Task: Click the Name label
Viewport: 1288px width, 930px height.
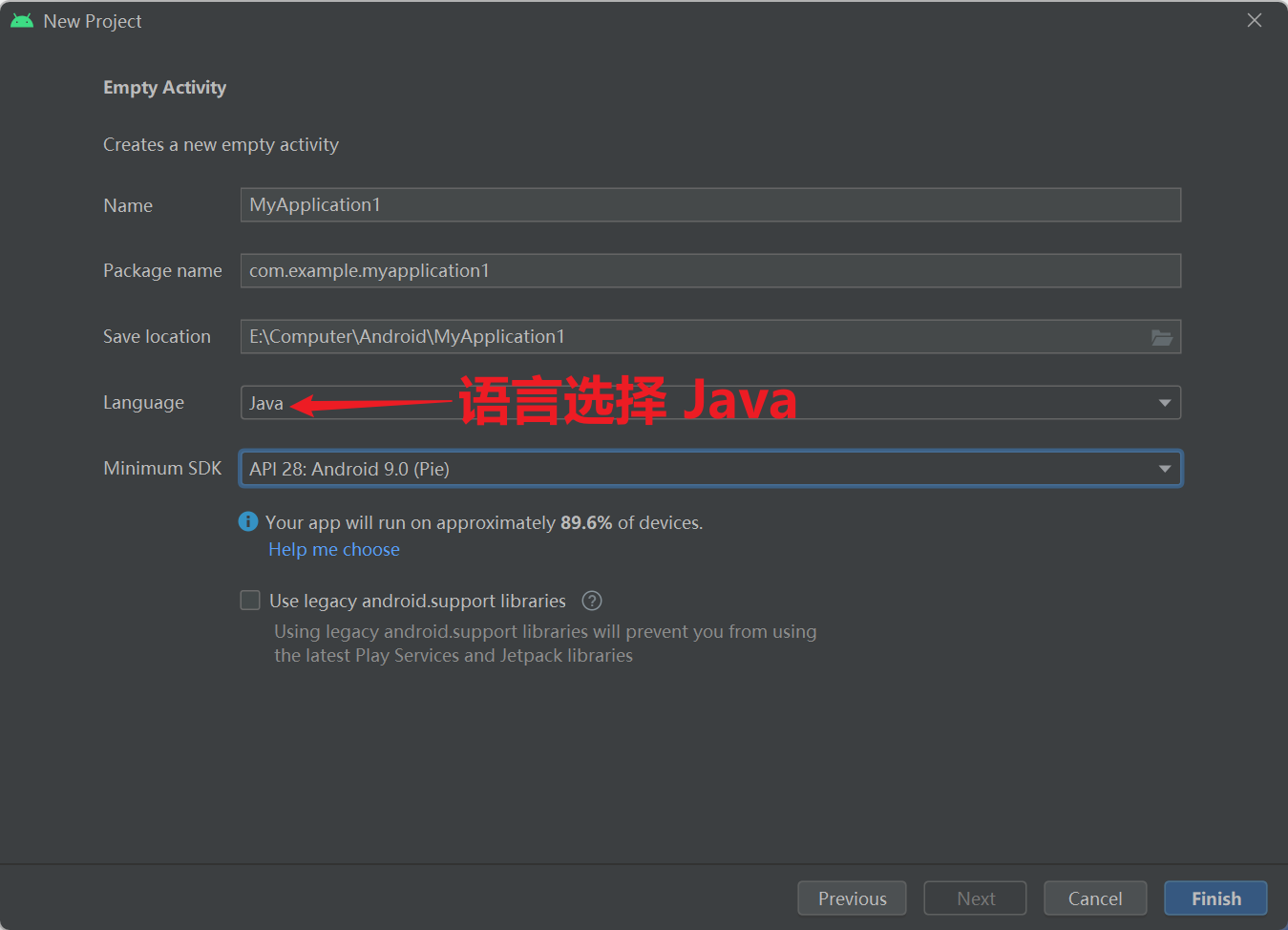Action: [128, 206]
